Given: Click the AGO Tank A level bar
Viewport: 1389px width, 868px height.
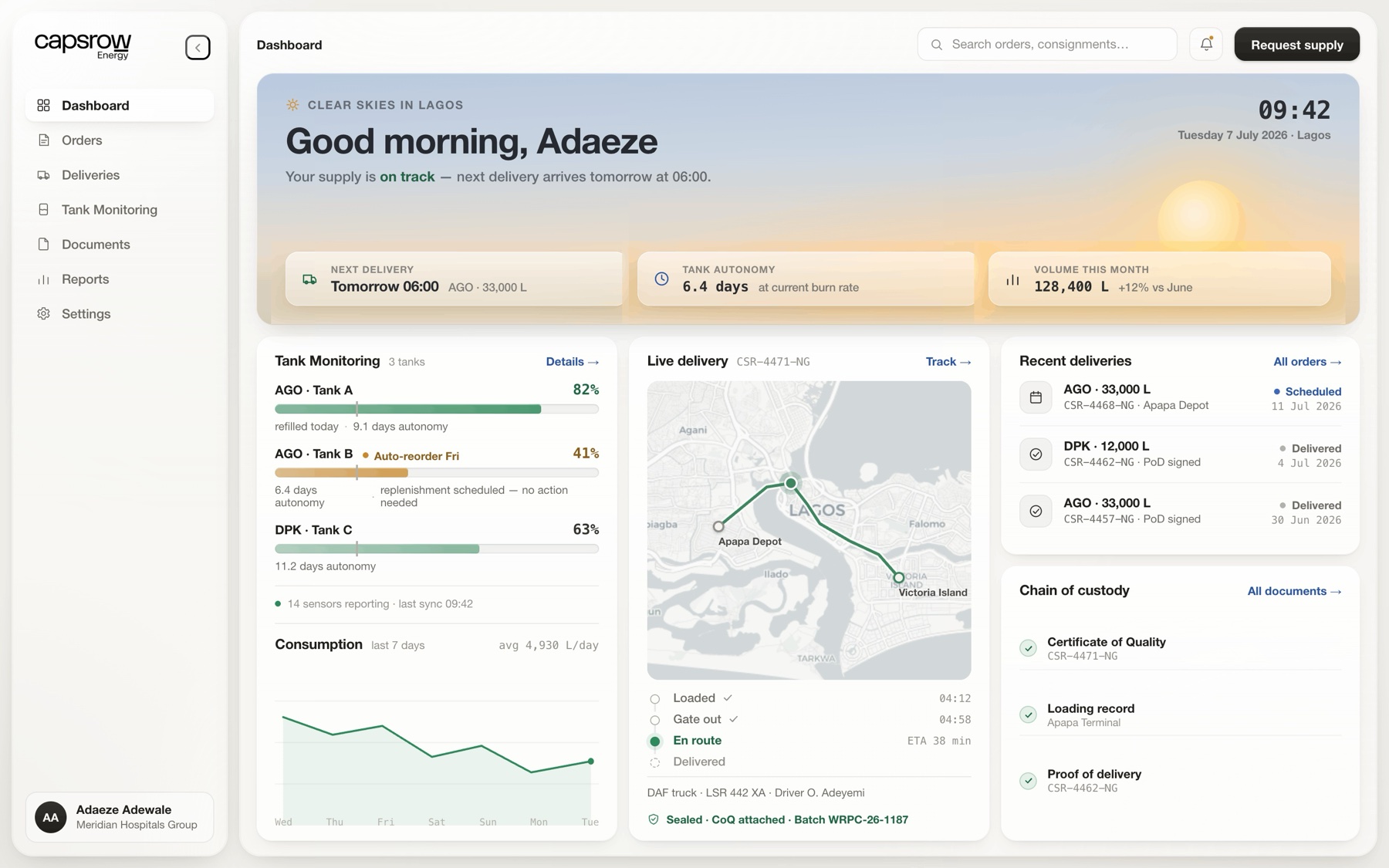Looking at the screenshot, I should click(x=437, y=409).
